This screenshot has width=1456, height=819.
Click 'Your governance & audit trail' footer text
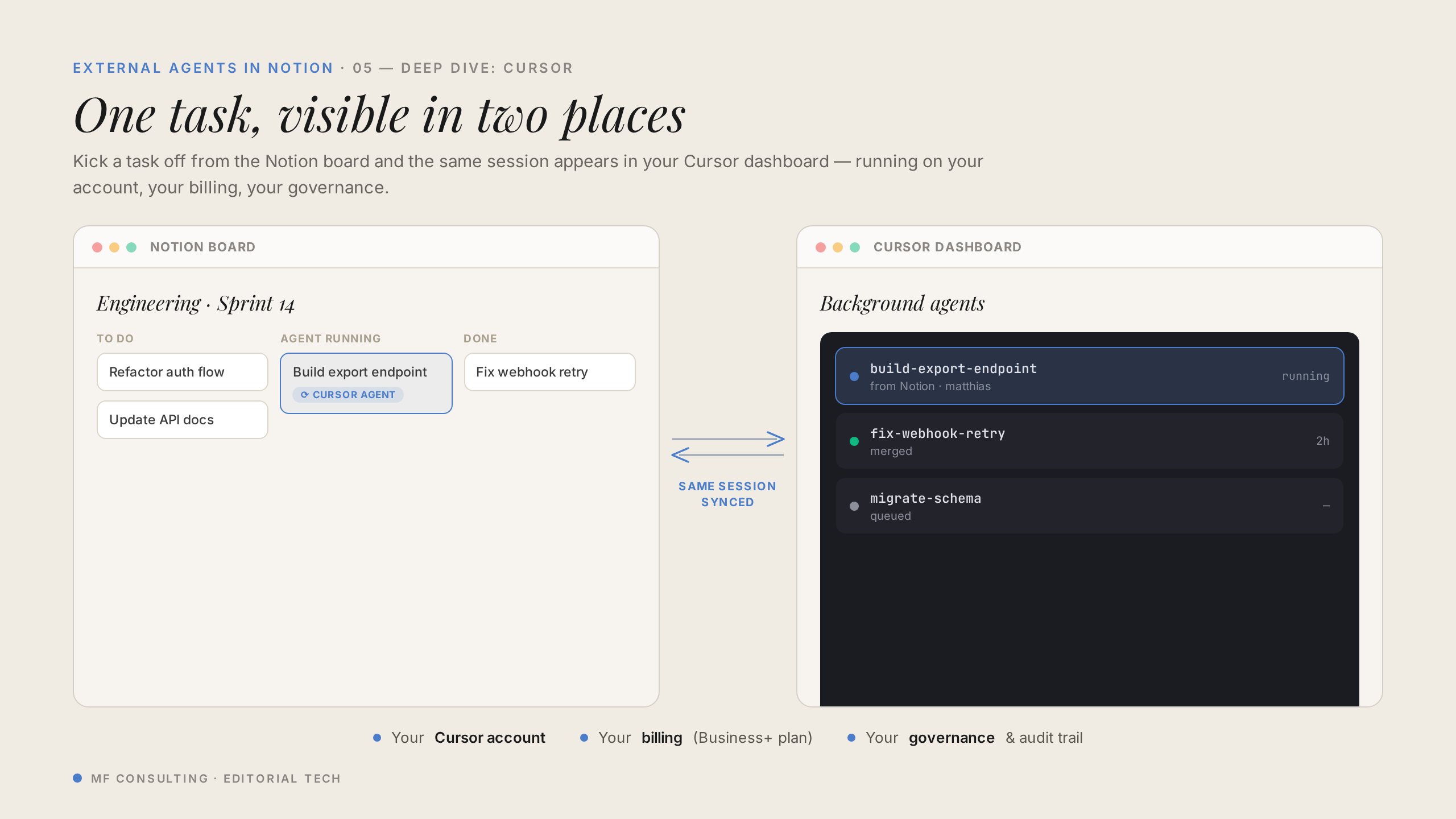(974, 738)
